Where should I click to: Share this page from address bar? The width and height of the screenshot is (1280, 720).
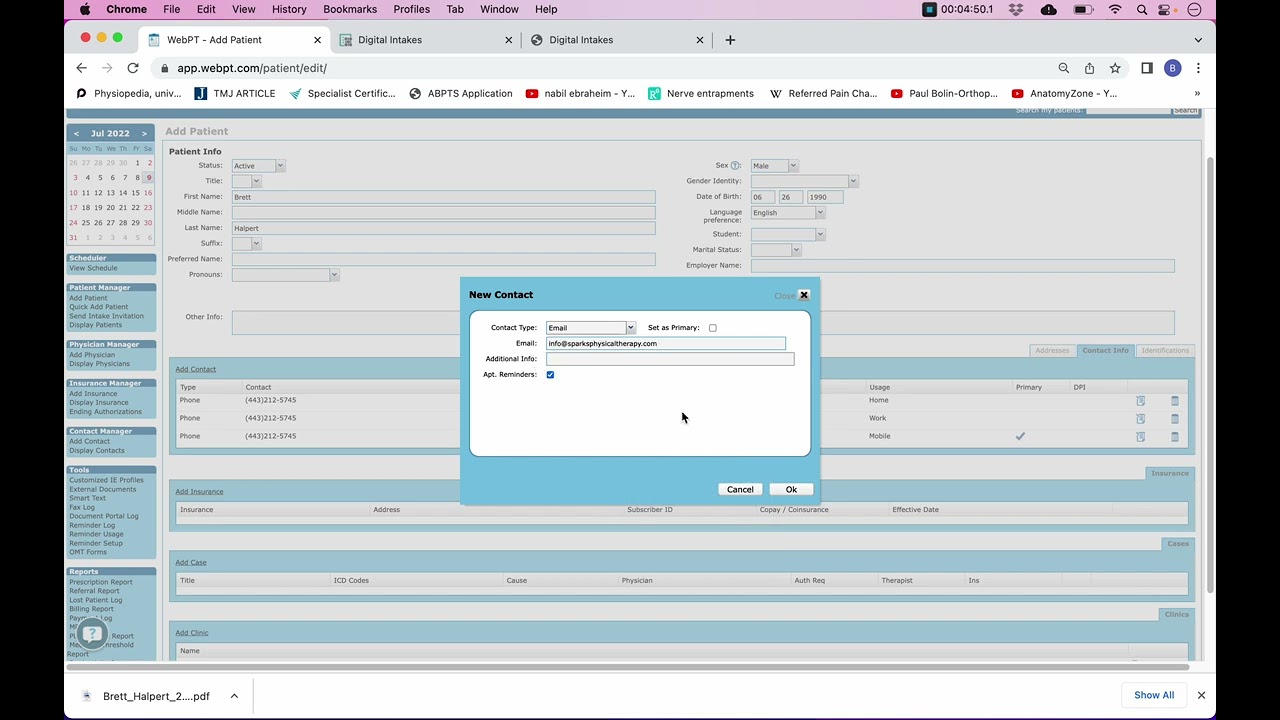(x=1090, y=68)
